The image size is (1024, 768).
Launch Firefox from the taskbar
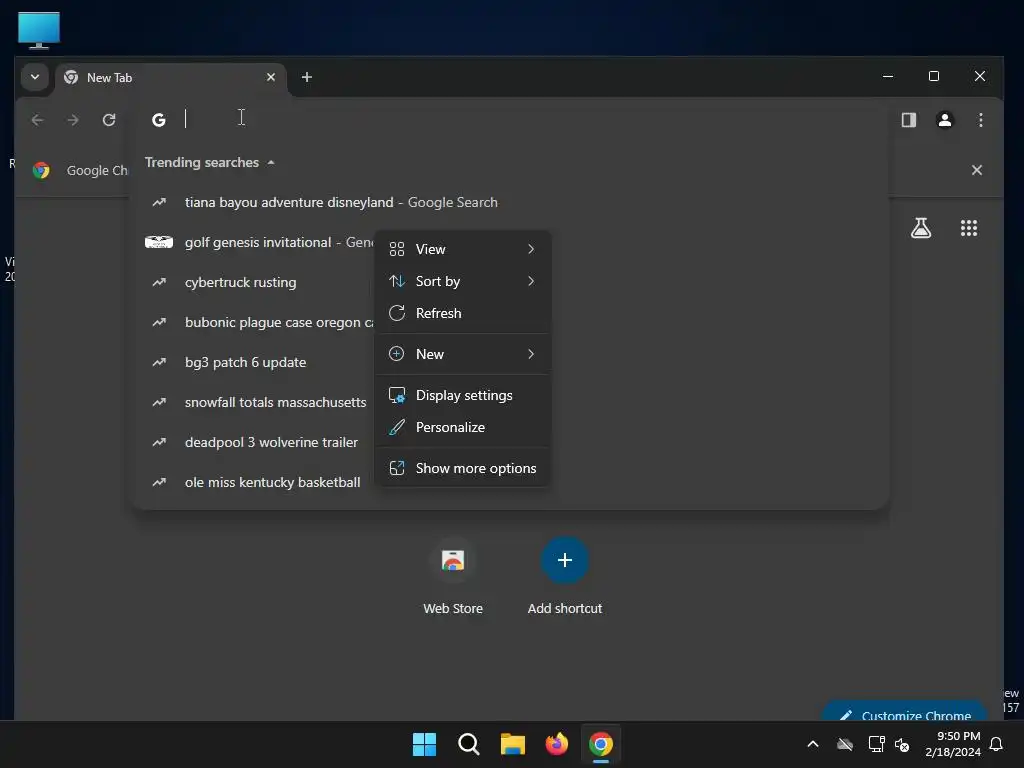click(x=556, y=744)
